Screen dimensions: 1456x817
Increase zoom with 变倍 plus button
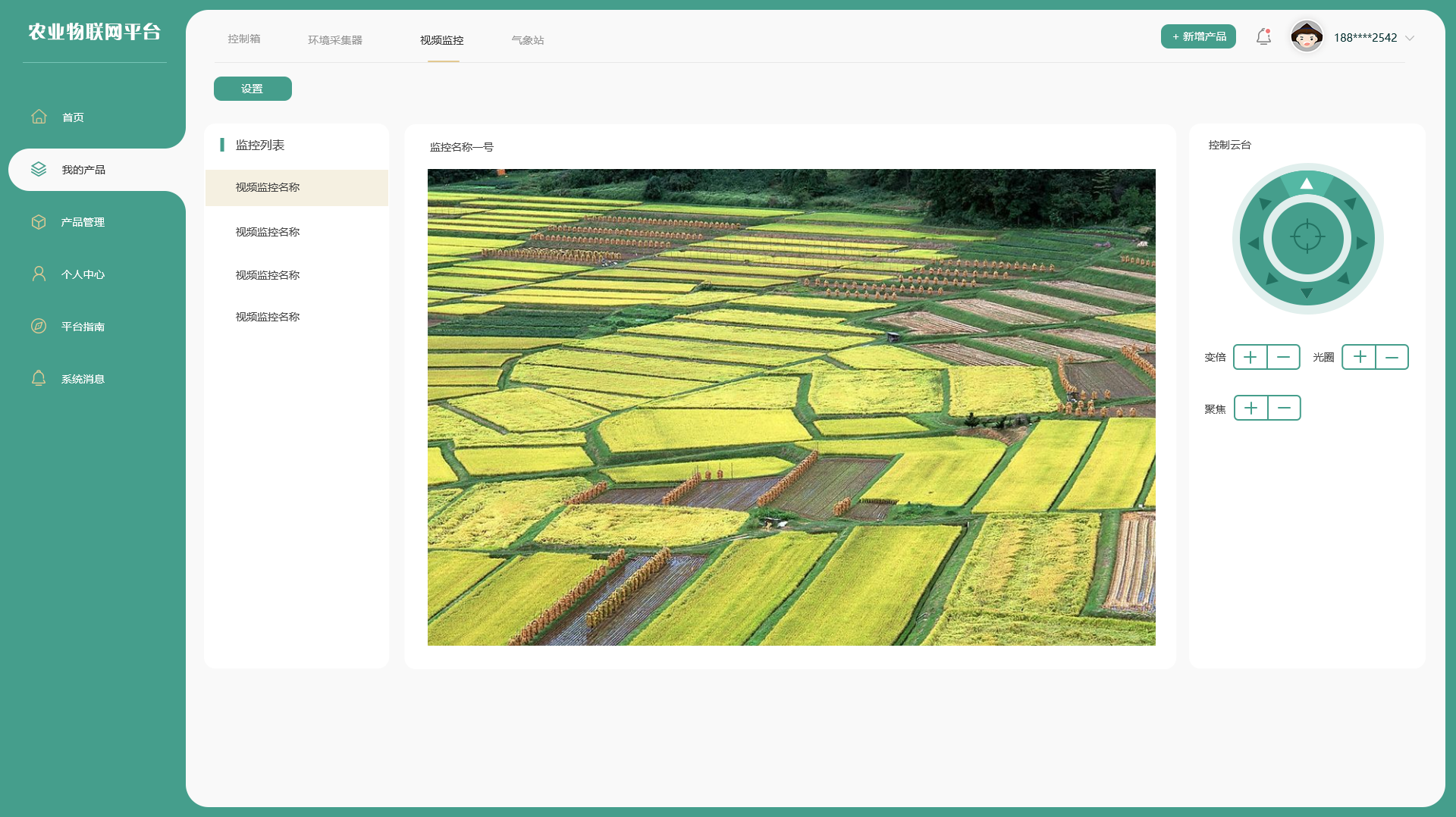pyautogui.click(x=1250, y=357)
